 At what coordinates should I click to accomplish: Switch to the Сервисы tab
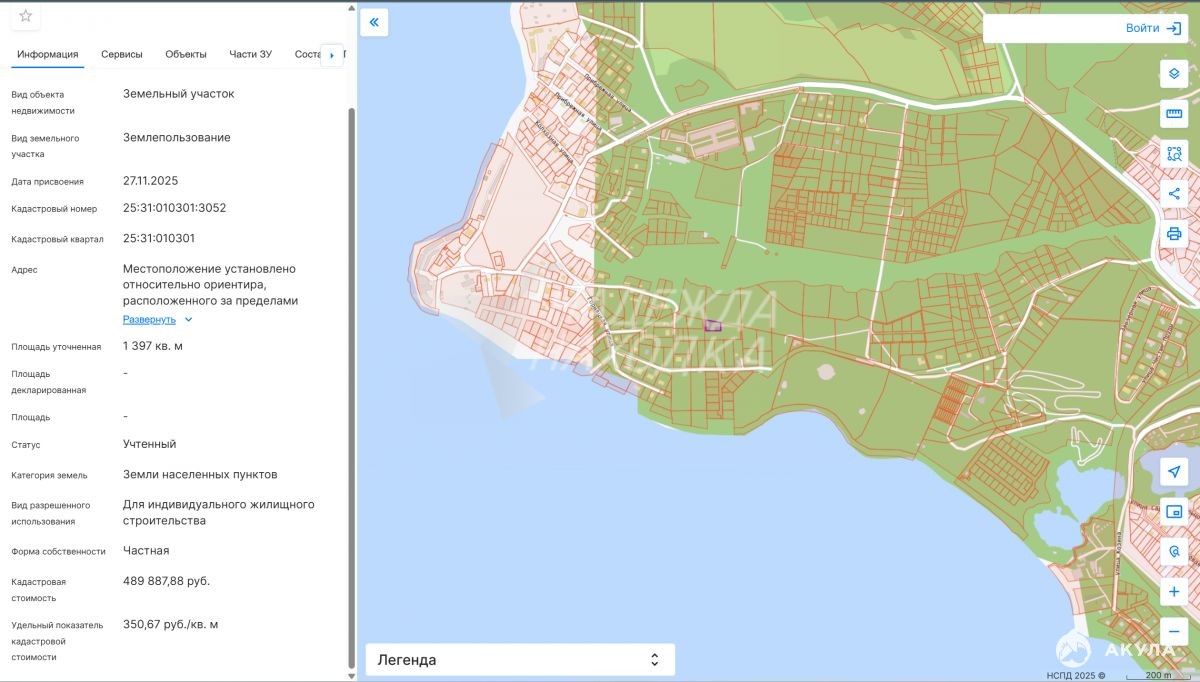[x=122, y=54]
